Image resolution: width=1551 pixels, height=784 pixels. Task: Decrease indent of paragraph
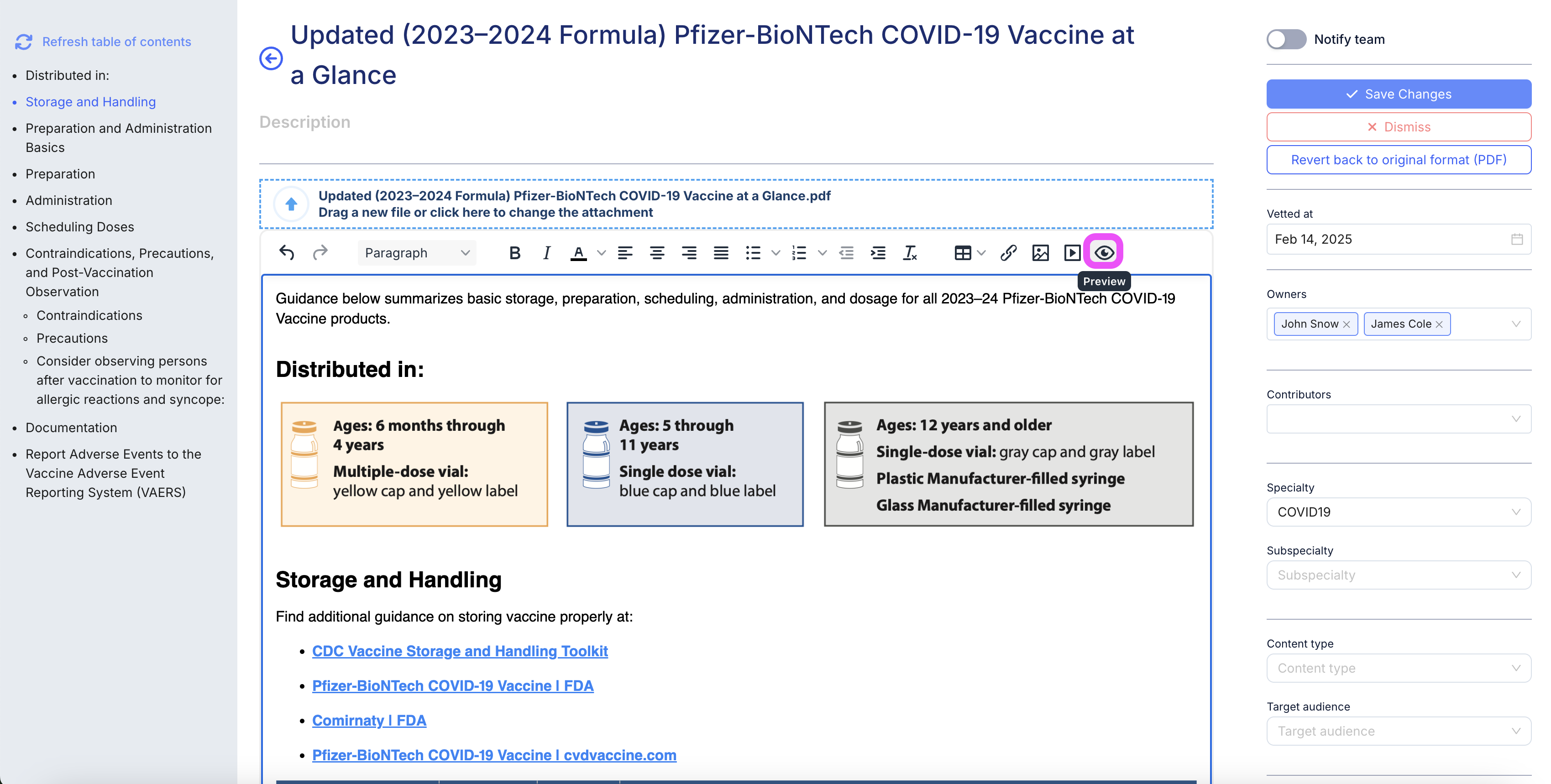846,253
